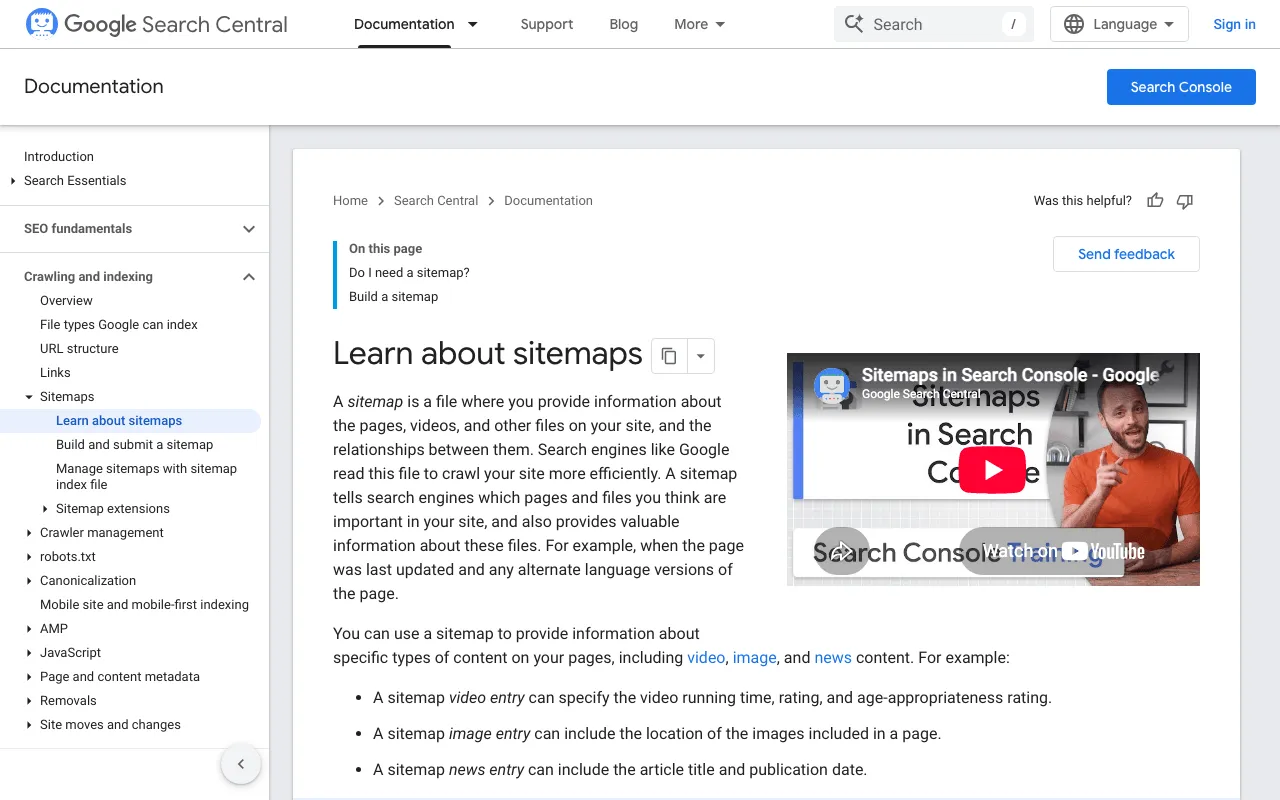
Task: Jump to Do I need a sitemap?
Action: (409, 273)
